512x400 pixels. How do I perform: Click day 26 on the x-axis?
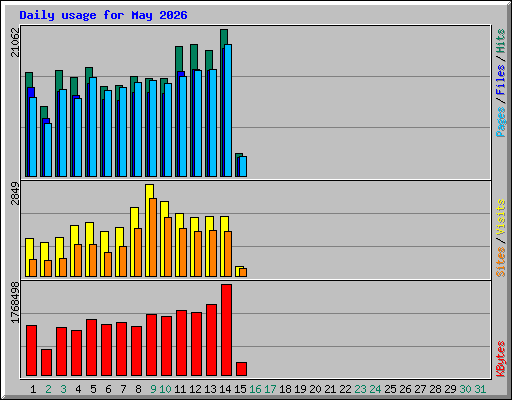(x=405, y=389)
